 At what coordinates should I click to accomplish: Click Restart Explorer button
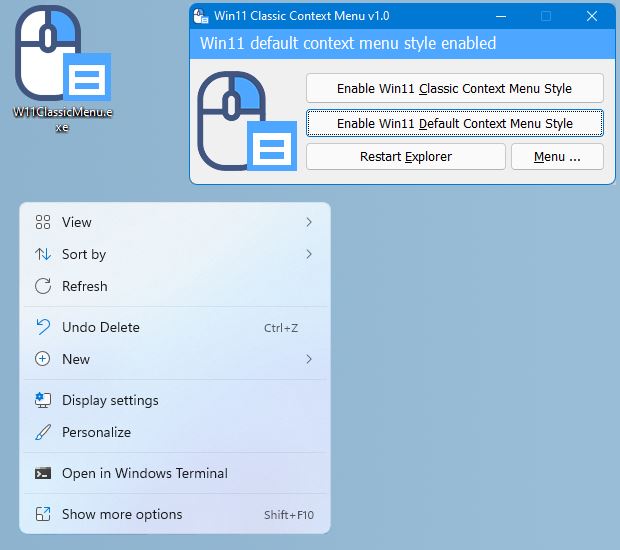pos(406,157)
